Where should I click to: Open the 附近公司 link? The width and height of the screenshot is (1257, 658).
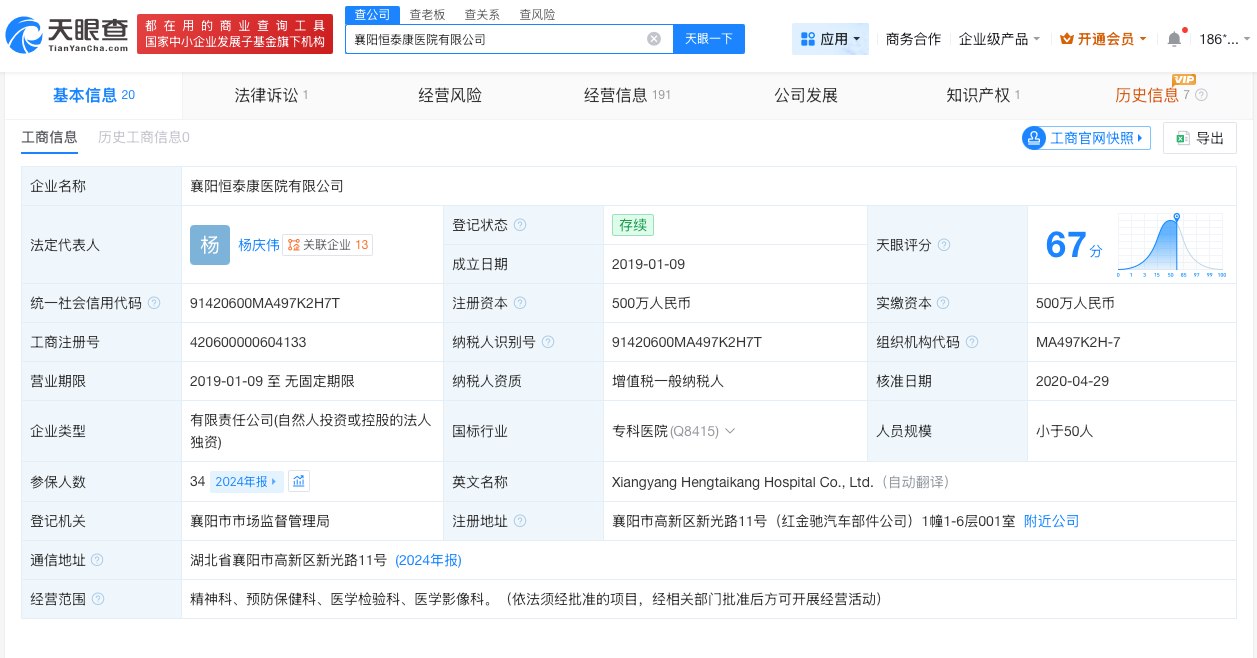click(1051, 521)
